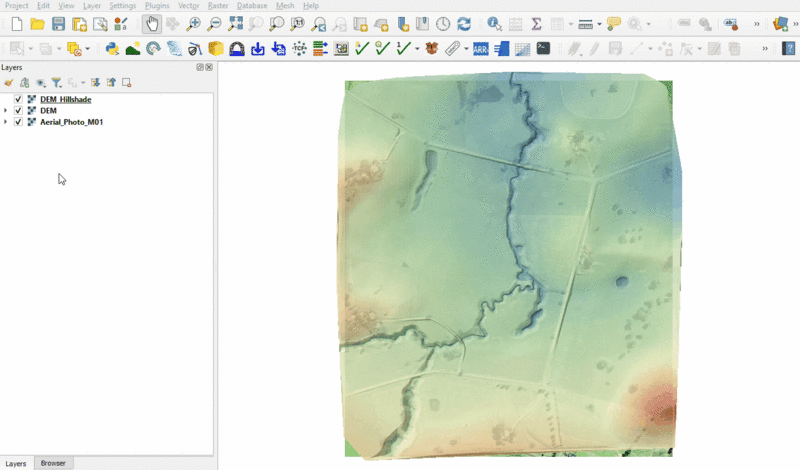Toggle the DEM layer checkbox
Viewport: 800px width, 470px height.
pyautogui.click(x=18, y=111)
